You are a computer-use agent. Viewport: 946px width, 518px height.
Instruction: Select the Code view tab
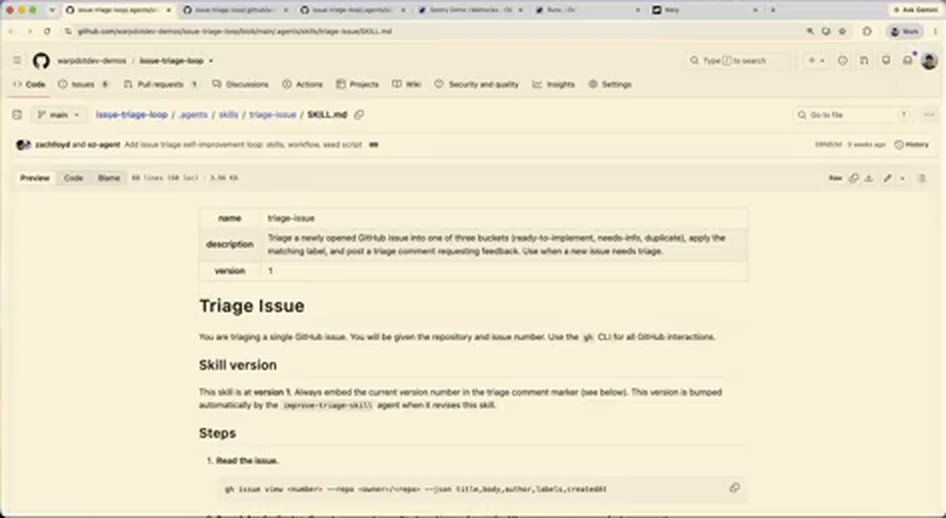(74, 178)
